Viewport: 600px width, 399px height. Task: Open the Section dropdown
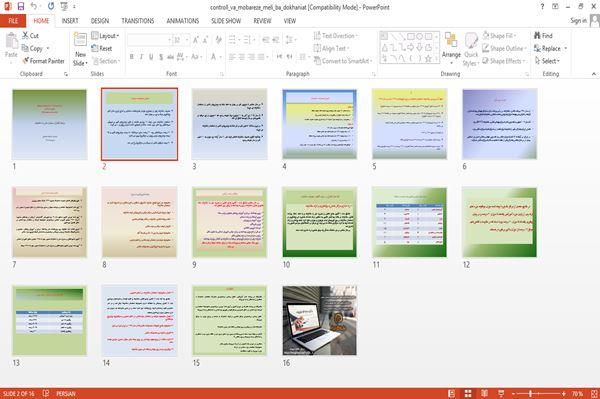tap(106, 61)
